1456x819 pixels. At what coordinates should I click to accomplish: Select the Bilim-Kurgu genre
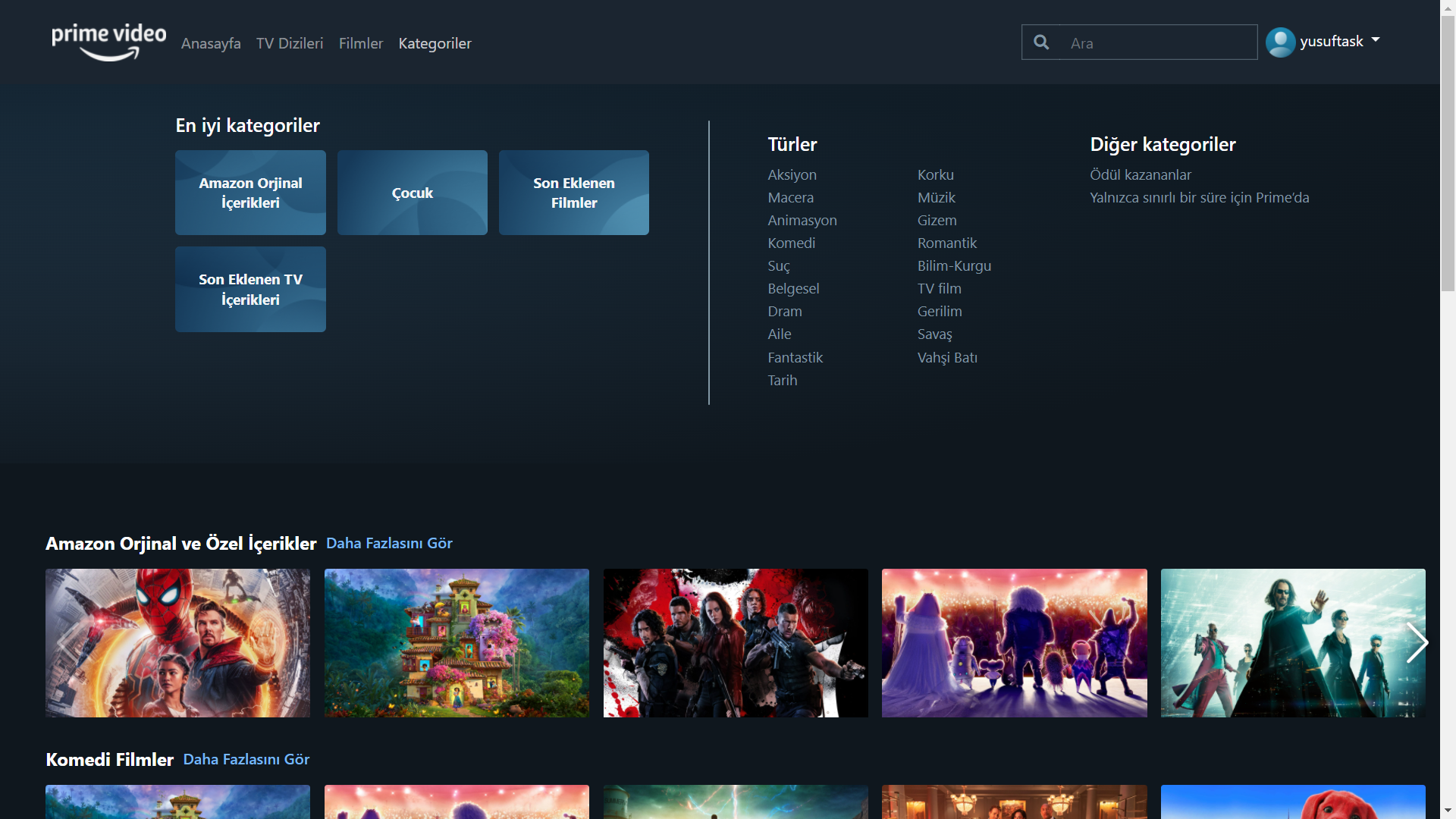954,265
